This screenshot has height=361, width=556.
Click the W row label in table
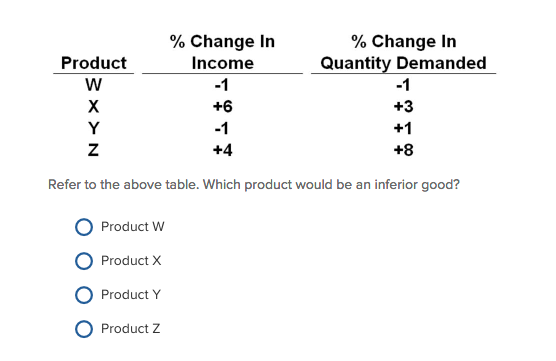point(94,85)
